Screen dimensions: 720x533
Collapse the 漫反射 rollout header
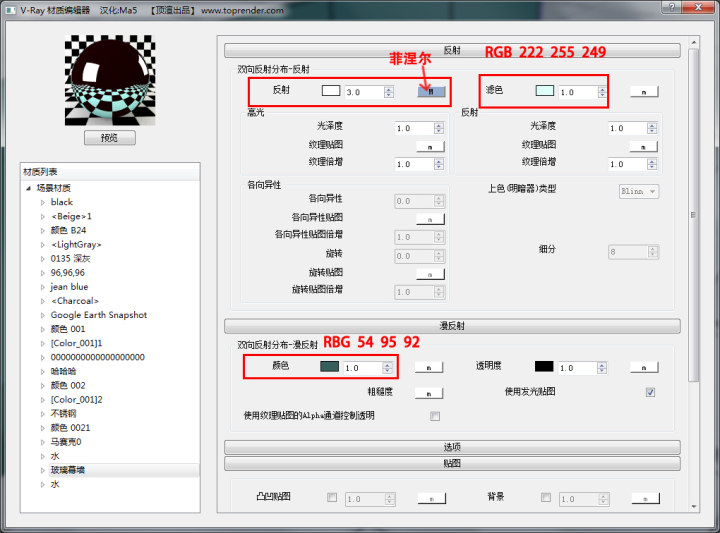point(452,326)
